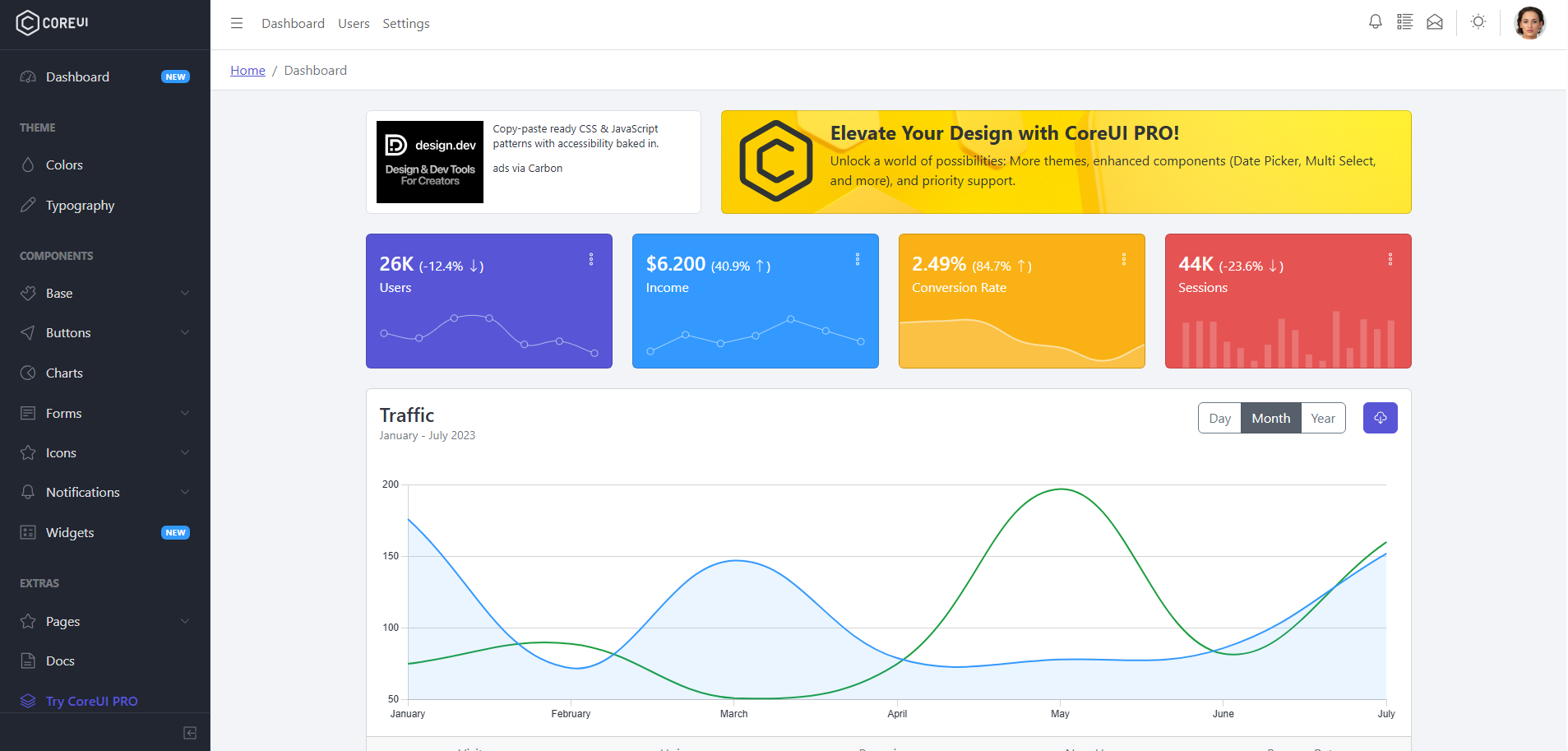The width and height of the screenshot is (1568, 751).
Task: Expand the Base menu chevron
Action: click(185, 293)
